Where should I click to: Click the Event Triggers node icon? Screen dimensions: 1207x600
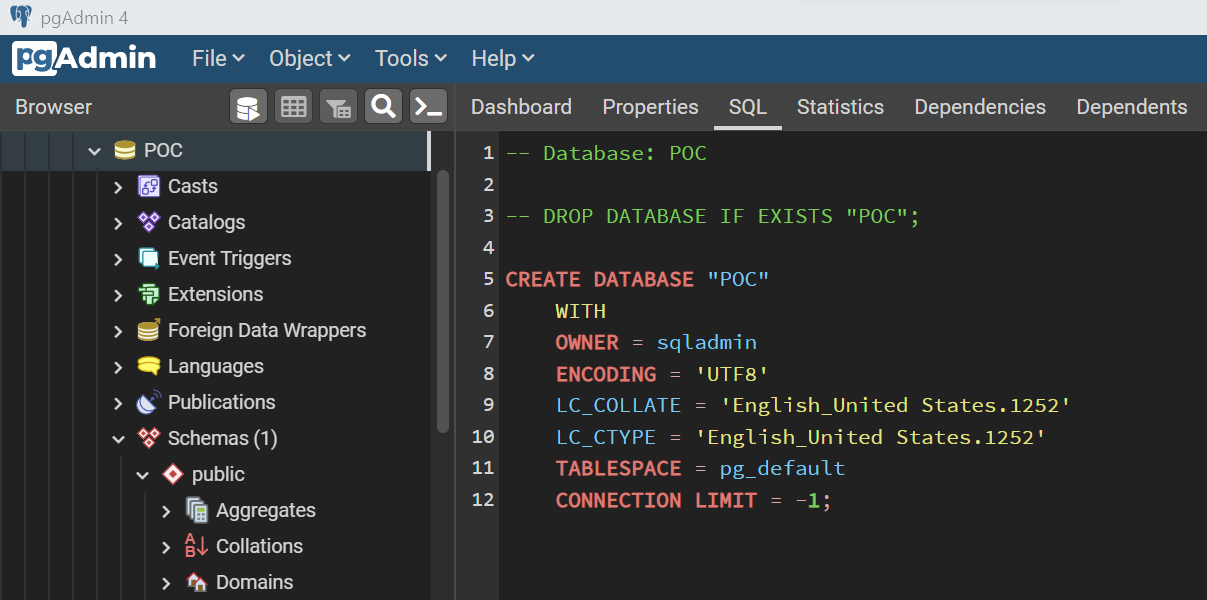pos(149,258)
